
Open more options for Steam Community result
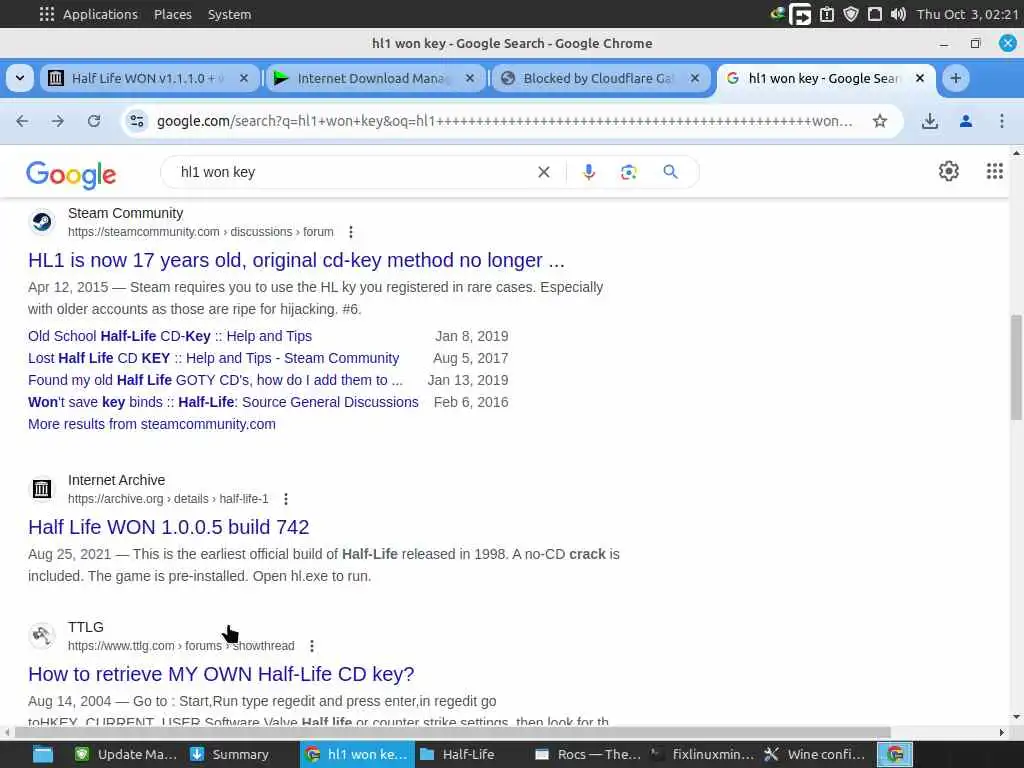[x=351, y=232]
